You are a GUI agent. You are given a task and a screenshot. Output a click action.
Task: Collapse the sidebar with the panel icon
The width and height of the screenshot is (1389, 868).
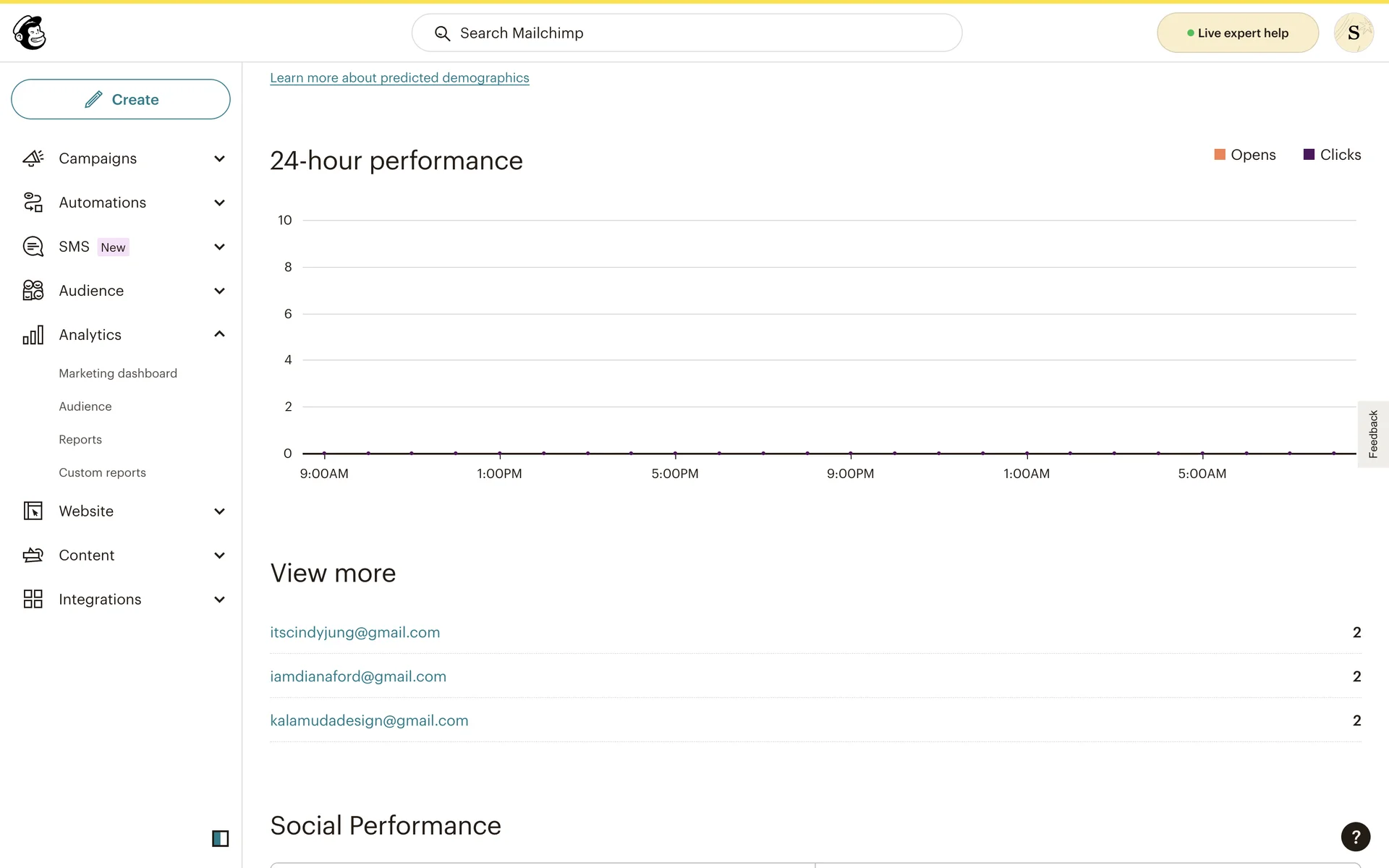point(220,838)
